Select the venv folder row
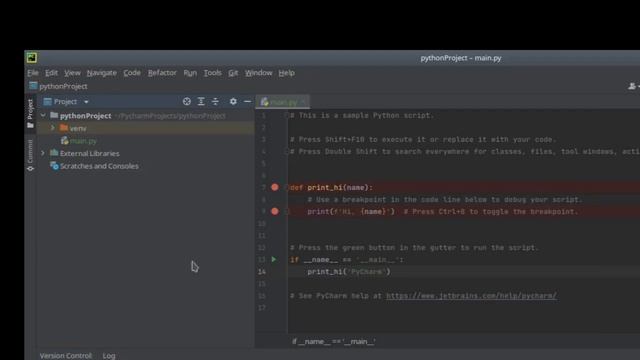Image resolution: width=640 pixels, height=360 pixels. click(x=146, y=128)
